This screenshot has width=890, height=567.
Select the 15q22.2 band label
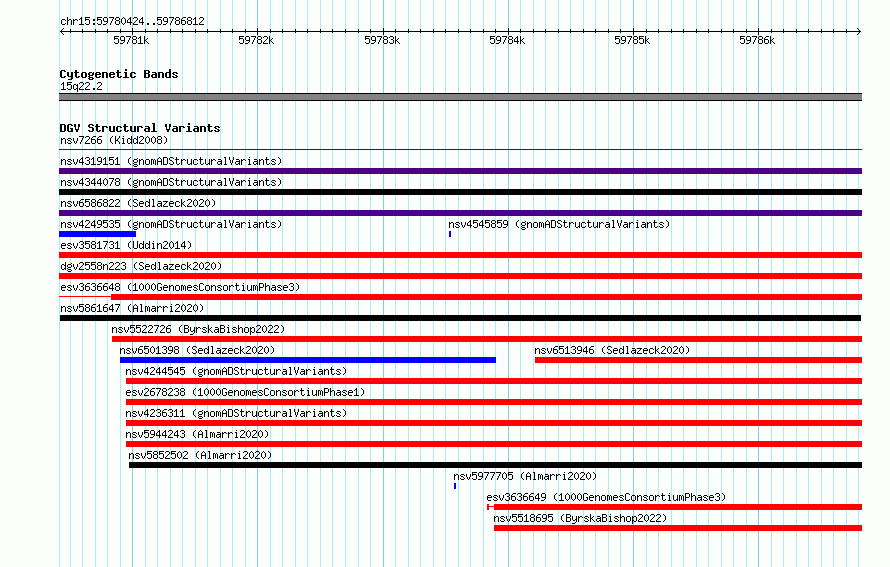pyautogui.click(x=81, y=86)
